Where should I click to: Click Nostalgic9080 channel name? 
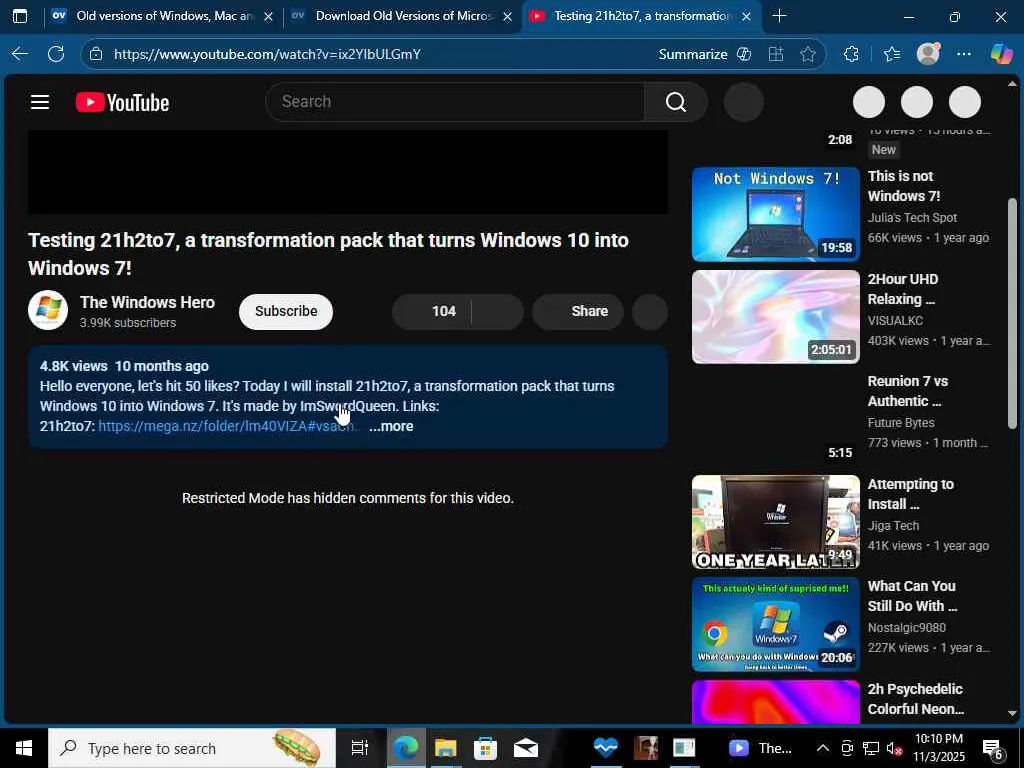pyautogui.click(x=906, y=628)
